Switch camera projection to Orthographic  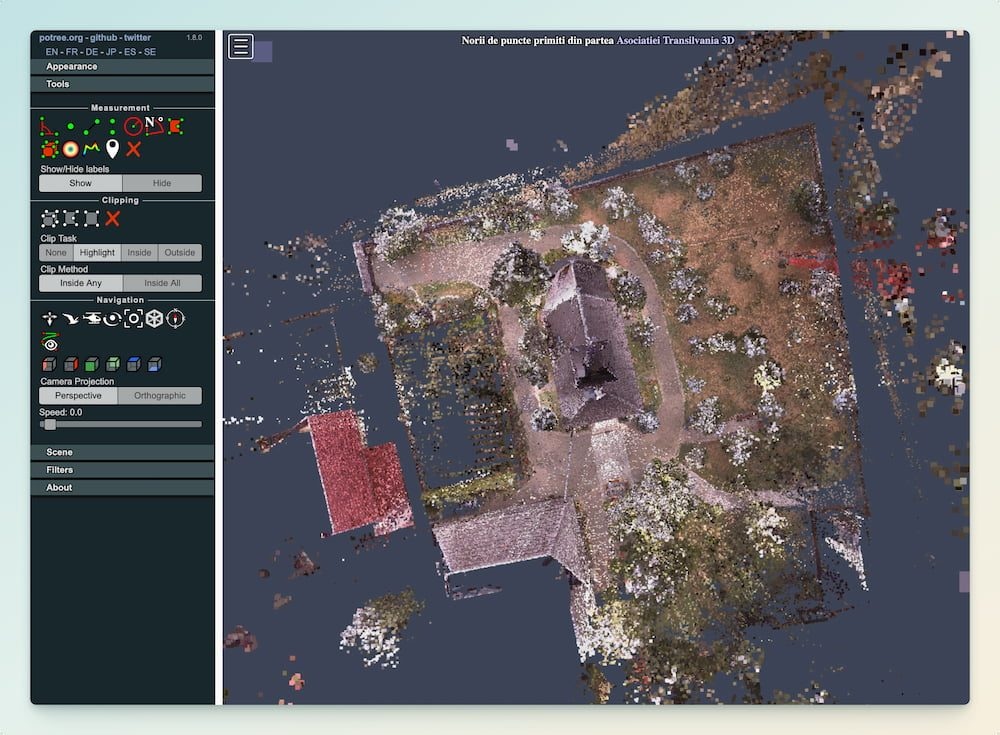[160, 396]
